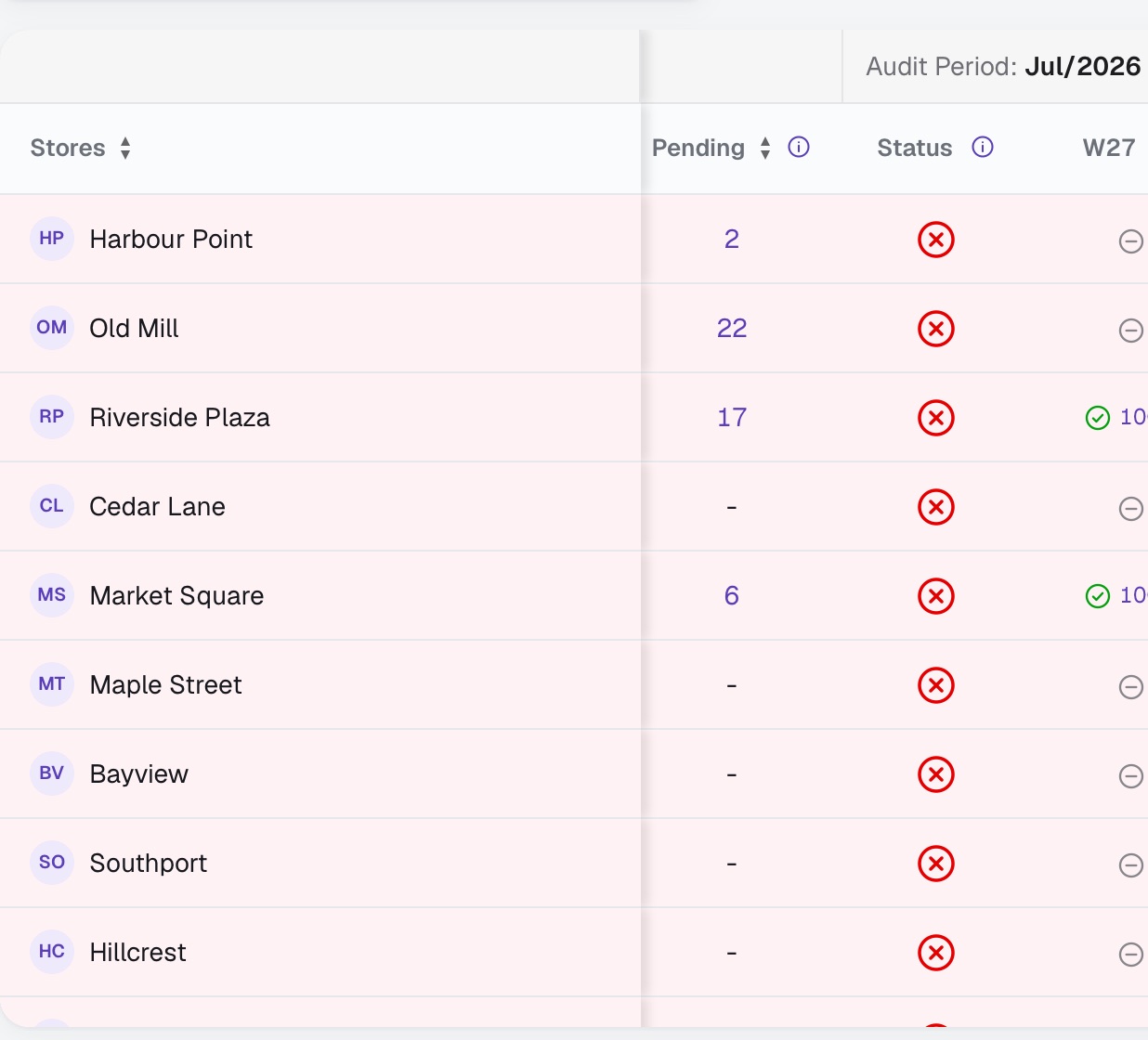
Task: Click W27 empty marker for Southport
Action: tap(1130, 865)
